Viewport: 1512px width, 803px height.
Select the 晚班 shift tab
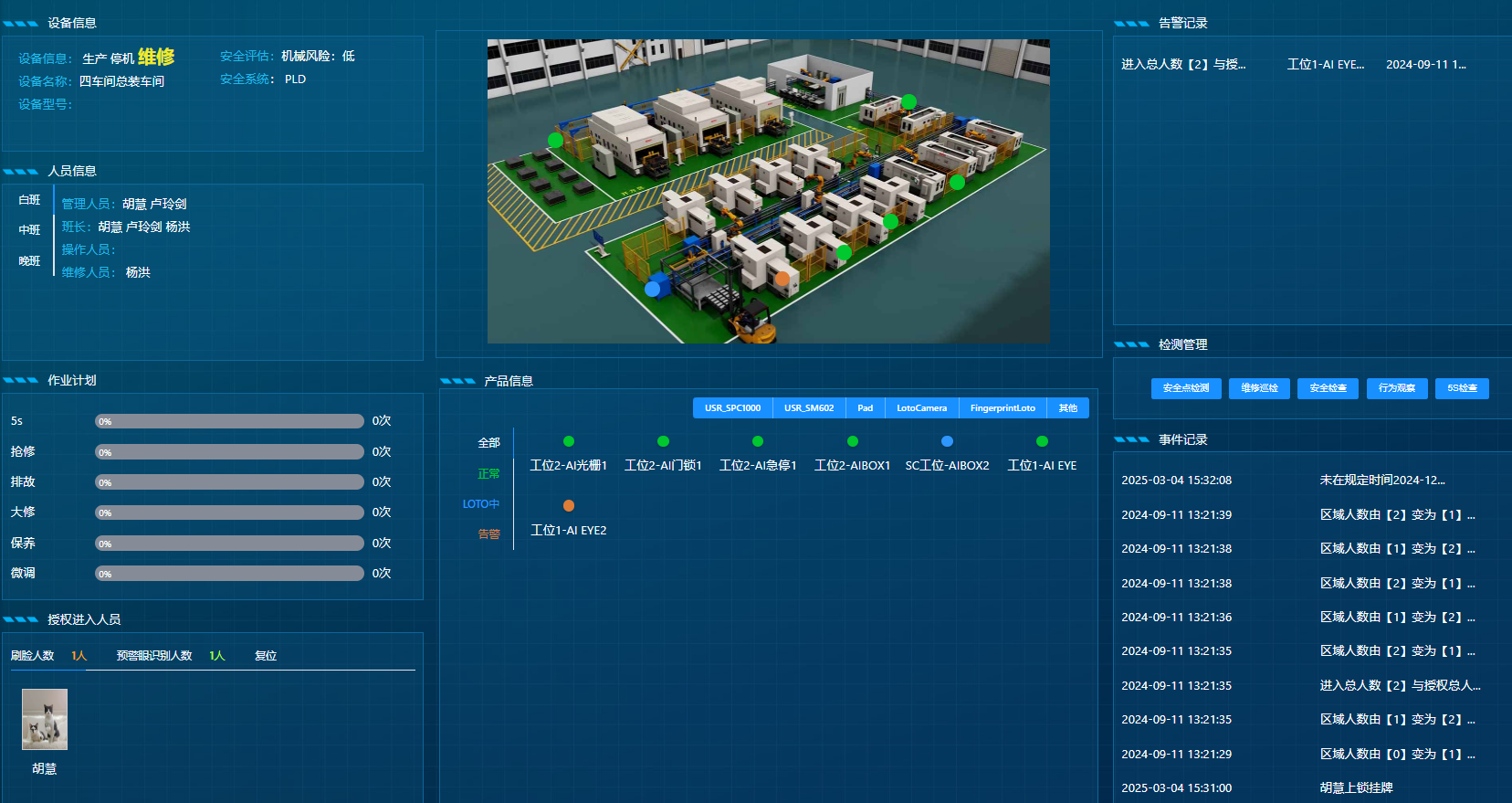29,261
